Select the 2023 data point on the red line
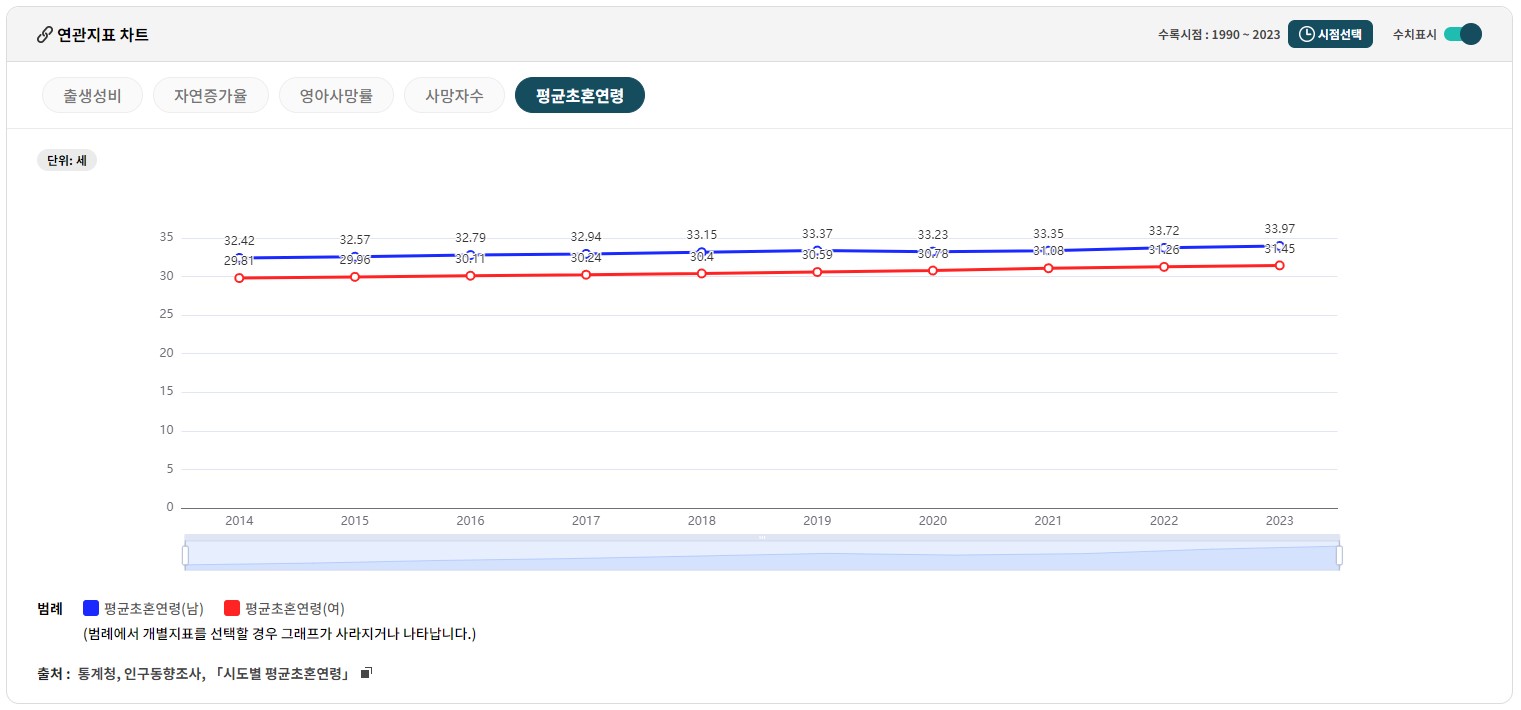 click(1279, 265)
